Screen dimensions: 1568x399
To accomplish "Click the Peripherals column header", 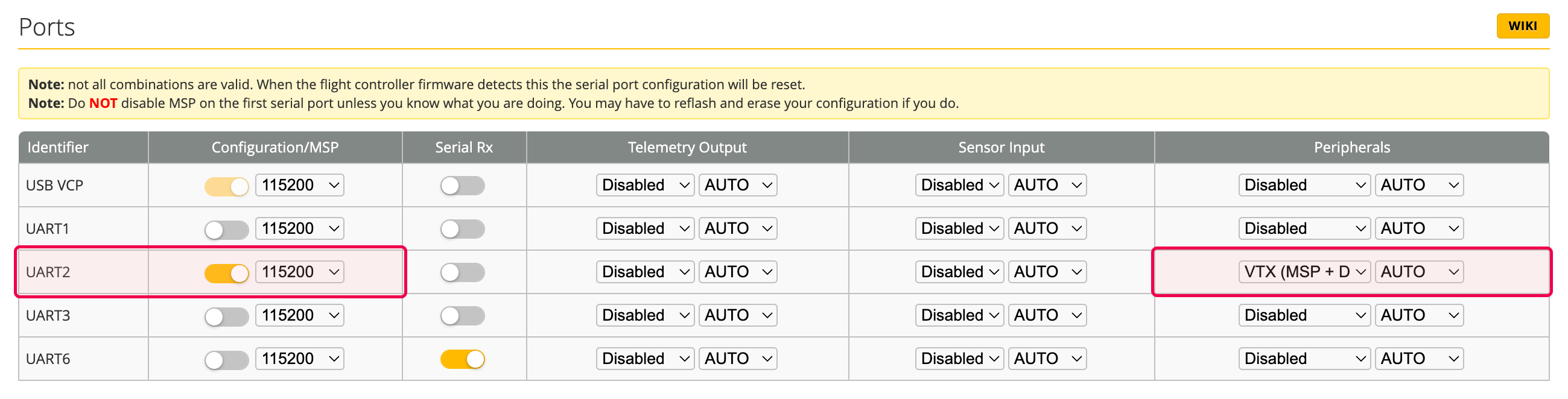I will 1351,147.
